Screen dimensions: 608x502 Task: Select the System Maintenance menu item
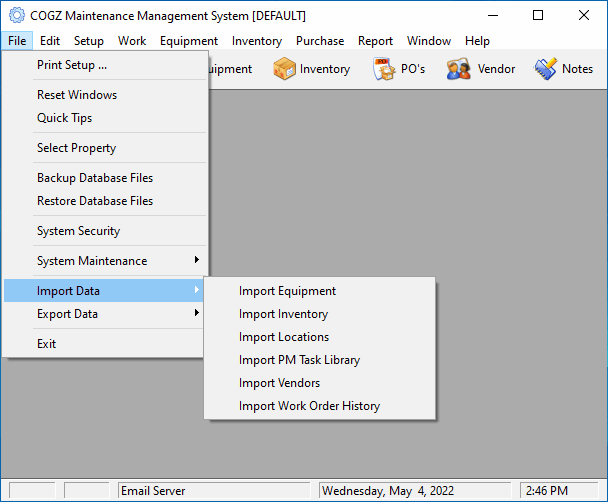pyautogui.click(x=105, y=261)
